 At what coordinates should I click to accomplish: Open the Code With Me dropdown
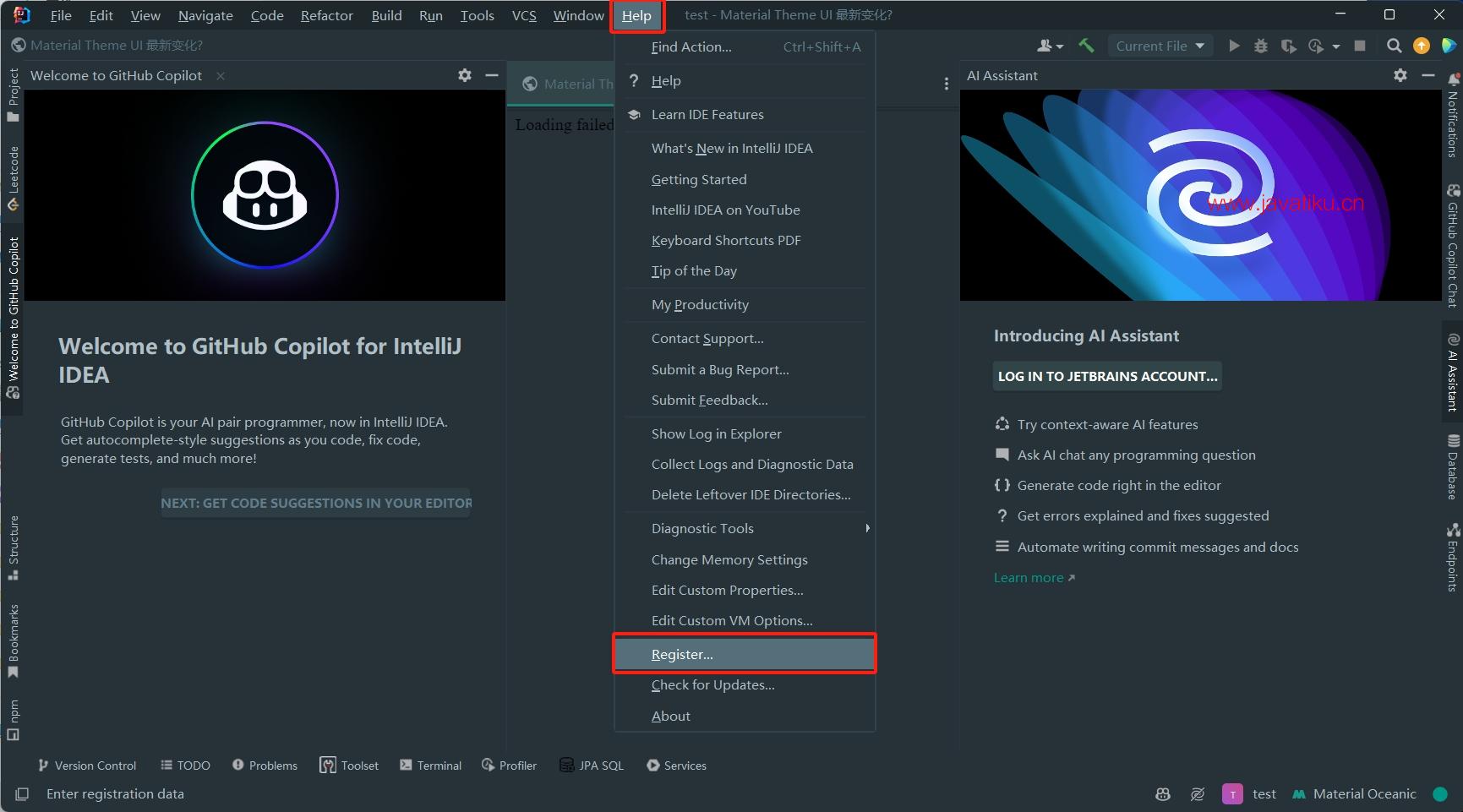[x=1050, y=46]
